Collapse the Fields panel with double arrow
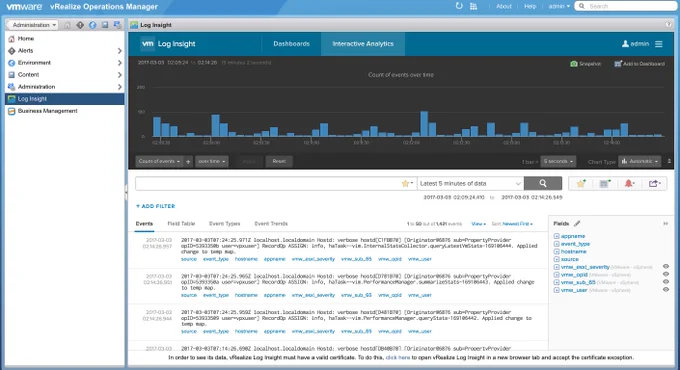This screenshot has width=680, height=370. 665,223
